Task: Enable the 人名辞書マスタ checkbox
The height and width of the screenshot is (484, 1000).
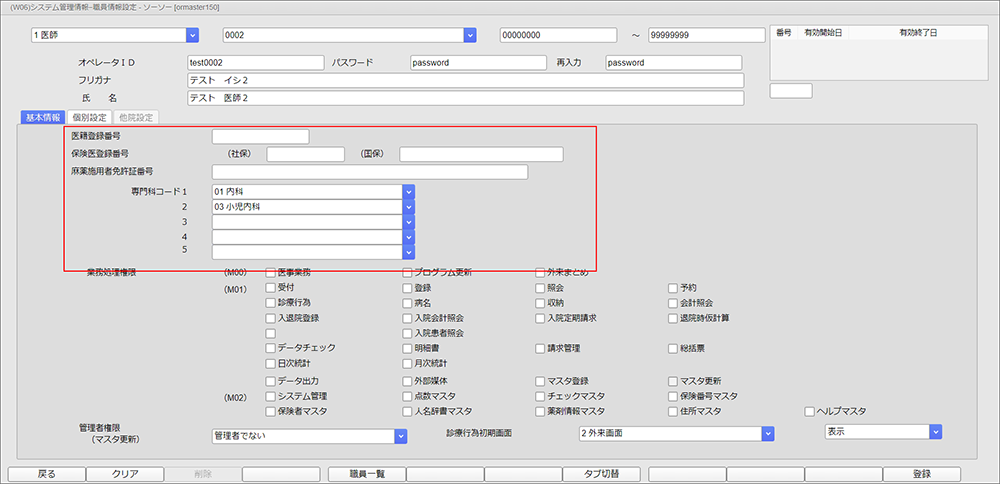Action: 408,412
